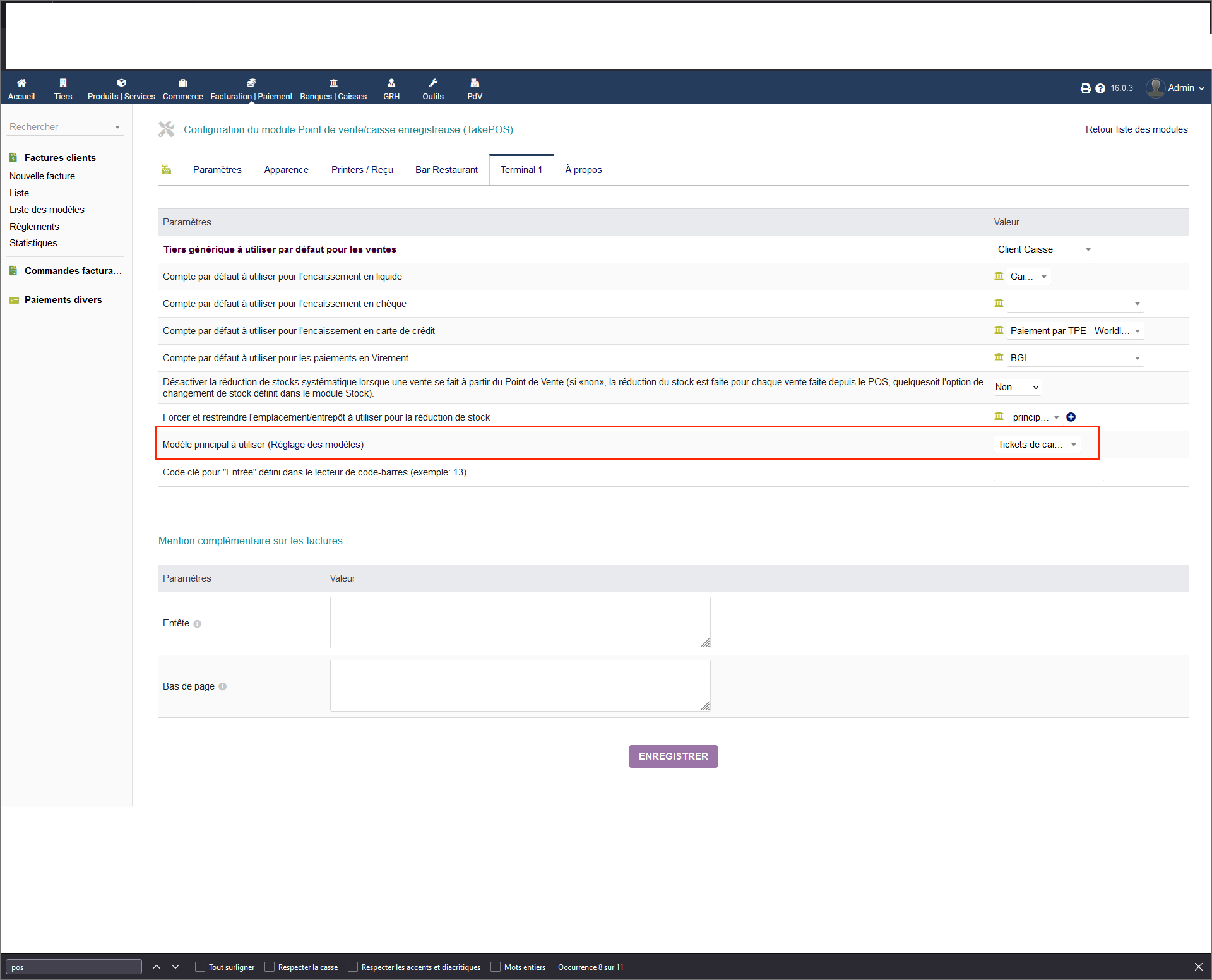Image resolution: width=1212 pixels, height=980 pixels.
Task: Open the PdV module from the top menu
Action: [x=474, y=88]
